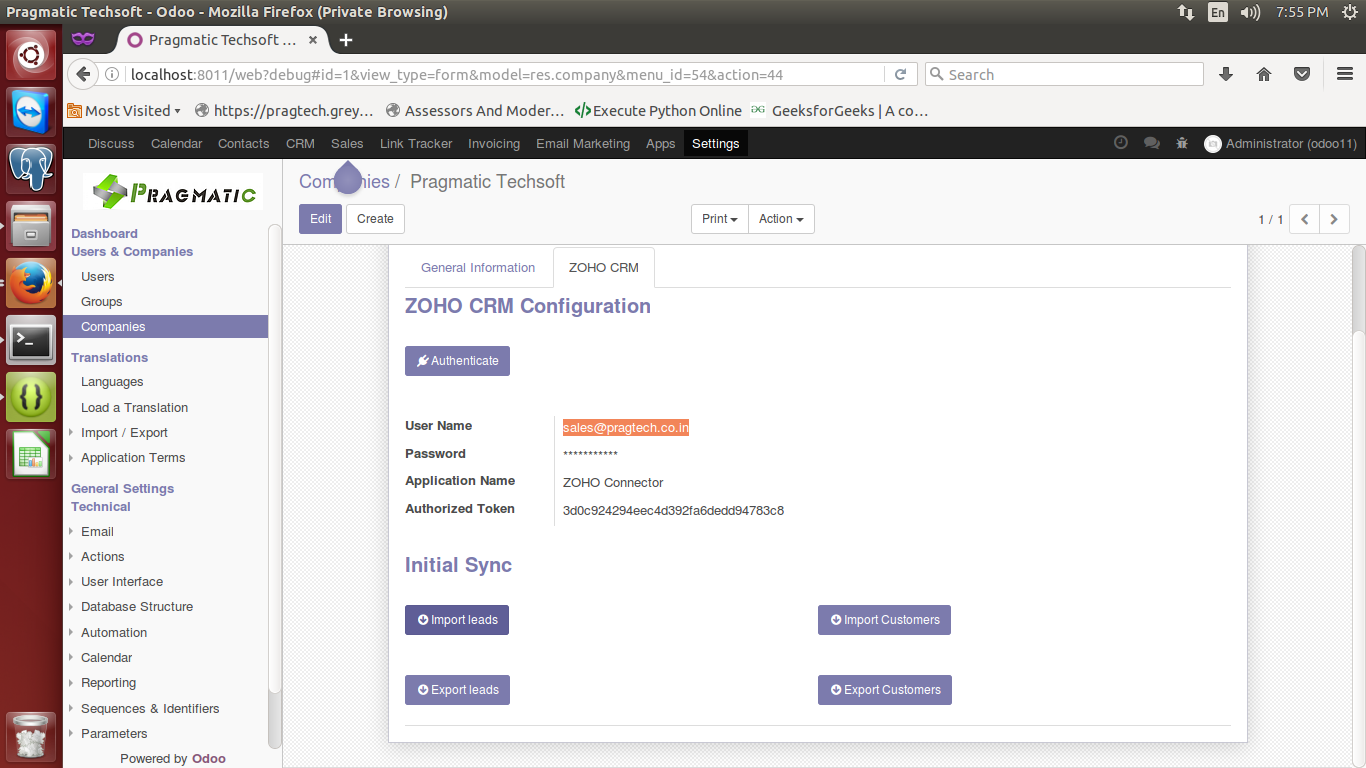
Task: Click the Firefox search input field
Action: 1064,74
